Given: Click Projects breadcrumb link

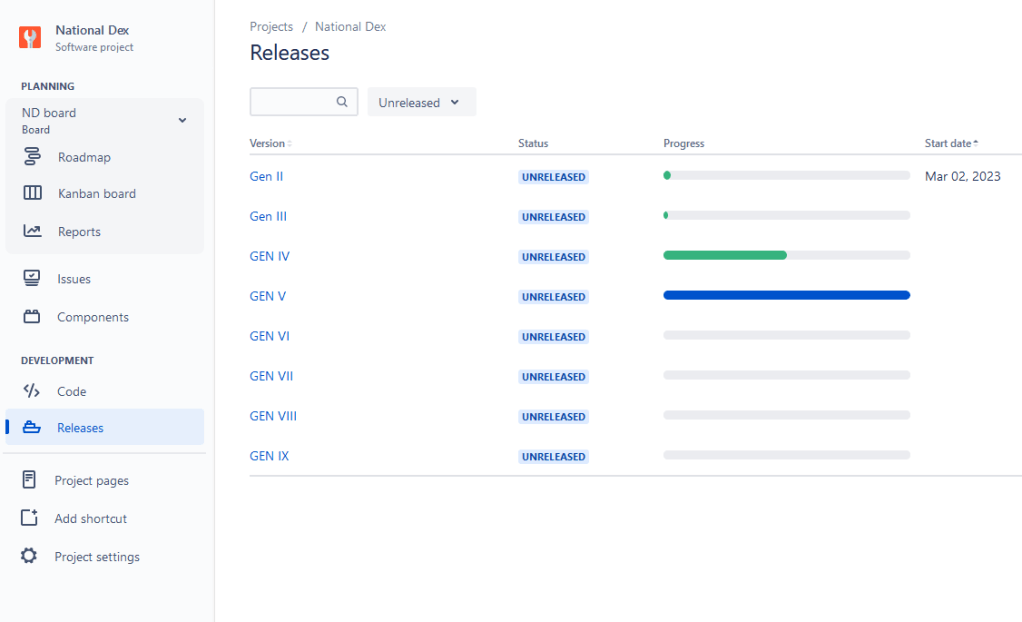Looking at the screenshot, I should pos(271,27).
